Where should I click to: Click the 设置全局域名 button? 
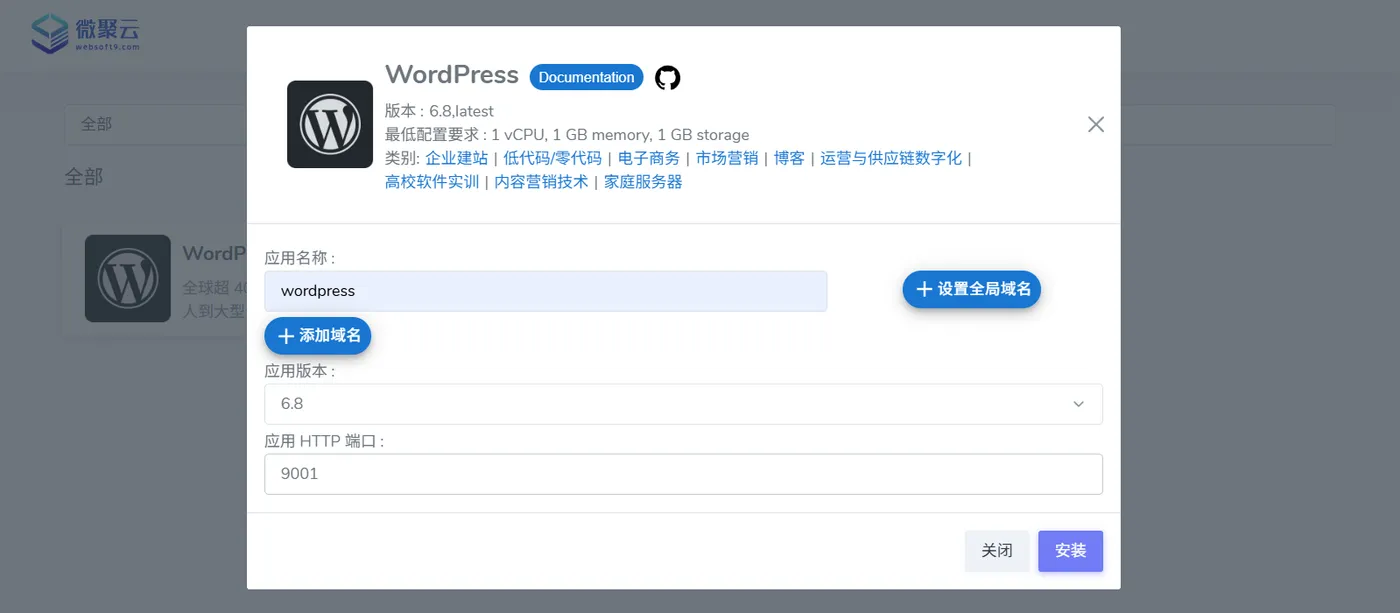click(972, 289)
